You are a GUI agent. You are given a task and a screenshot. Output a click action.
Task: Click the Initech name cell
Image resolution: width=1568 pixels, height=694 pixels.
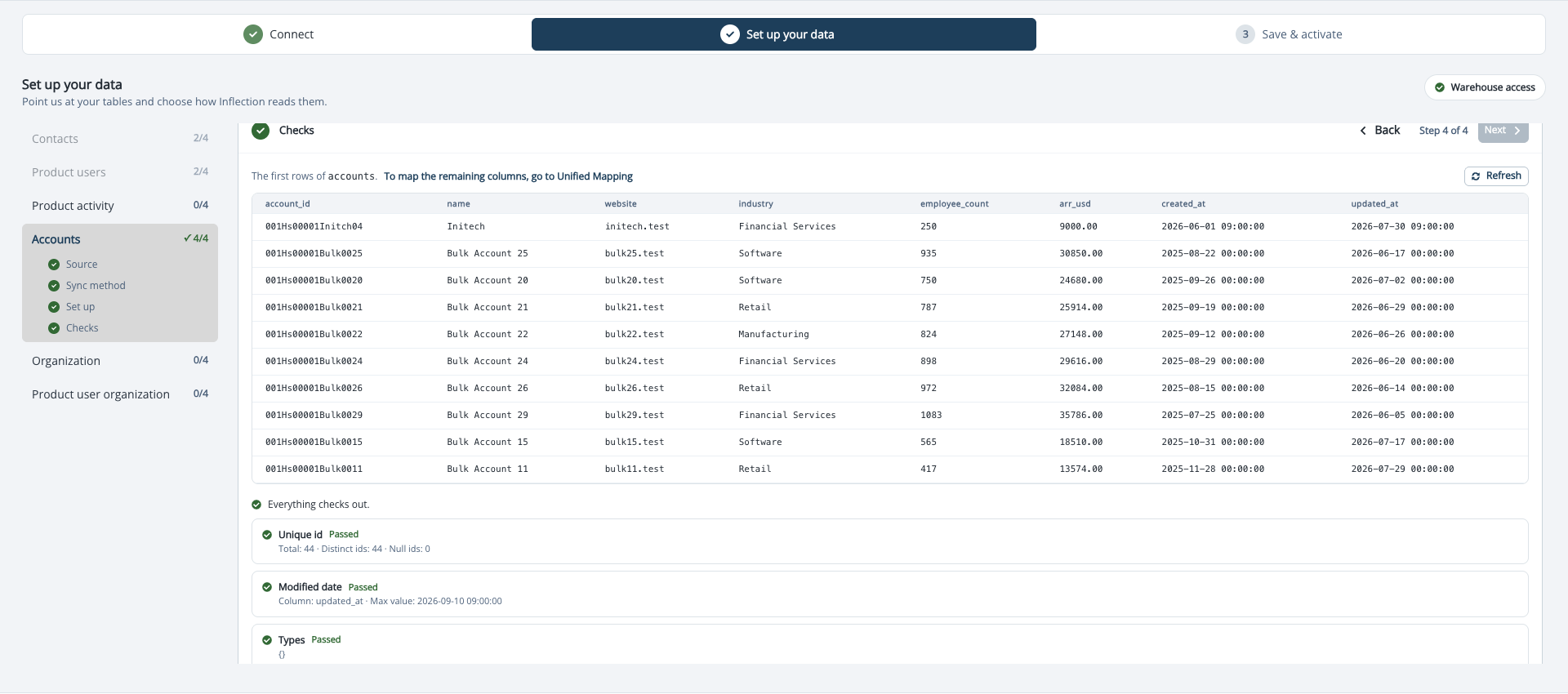pyautogui.click(x=465, y=227)
